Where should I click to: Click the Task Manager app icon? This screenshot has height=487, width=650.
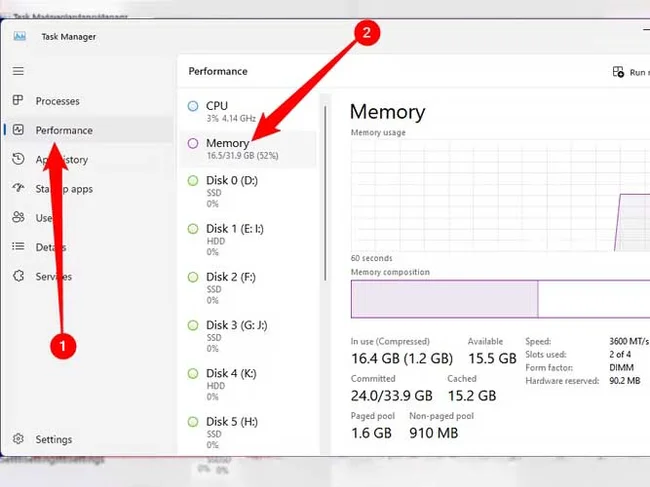pos(19,36)
